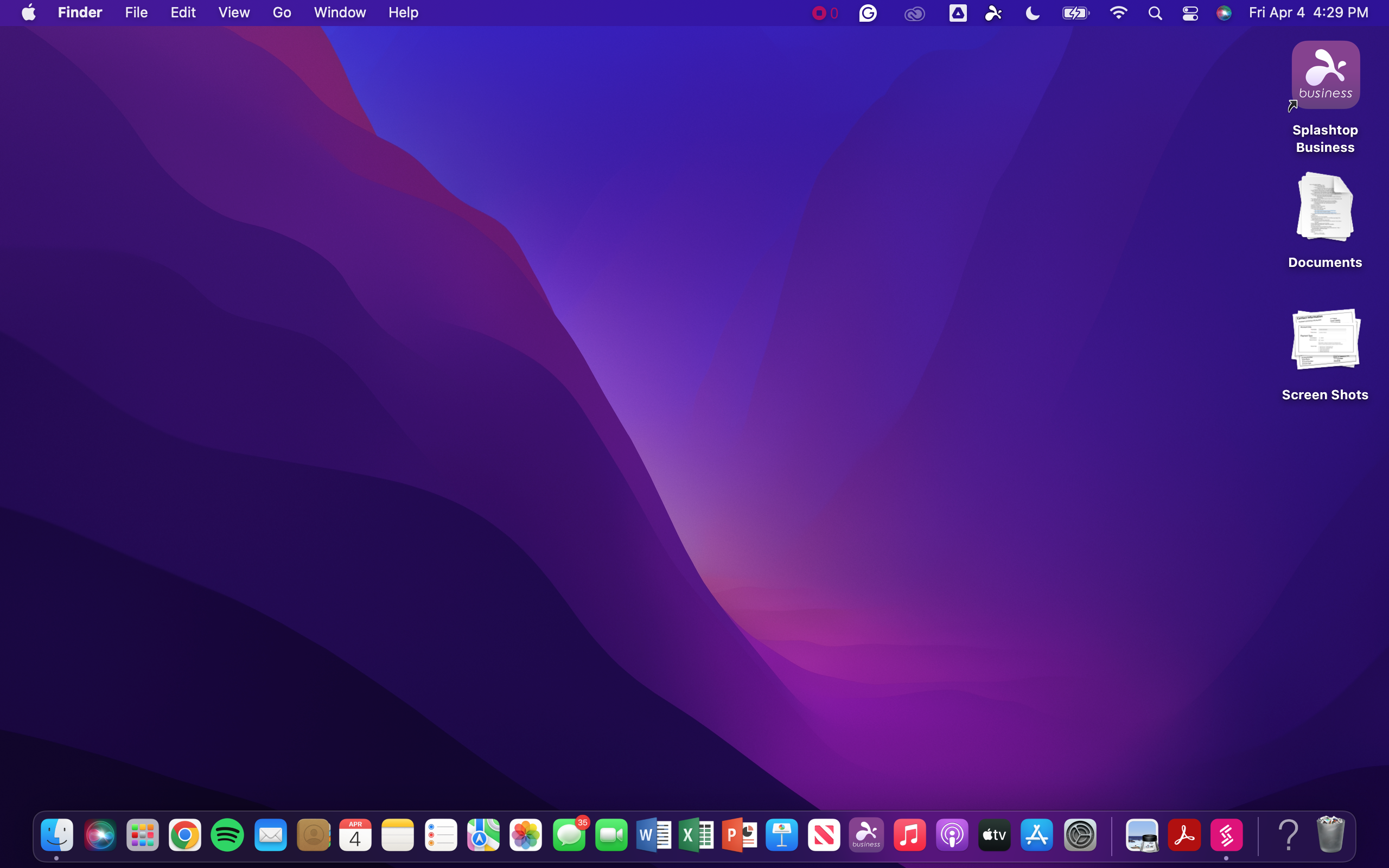Image resolution: width=1389 pixels, height=868 pixels.
Task: Open the Grammarly menu bar icon
Action: point(868,12)
